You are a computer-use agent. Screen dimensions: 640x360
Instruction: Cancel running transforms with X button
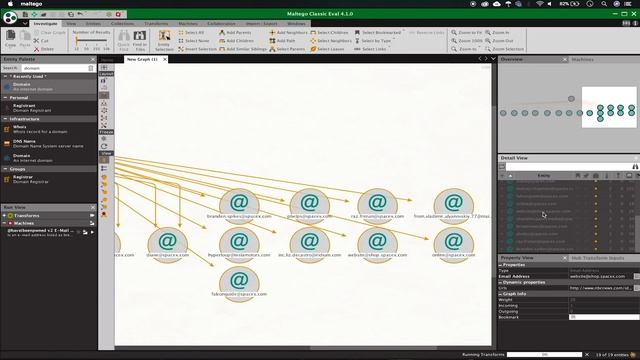click(587, 355)
